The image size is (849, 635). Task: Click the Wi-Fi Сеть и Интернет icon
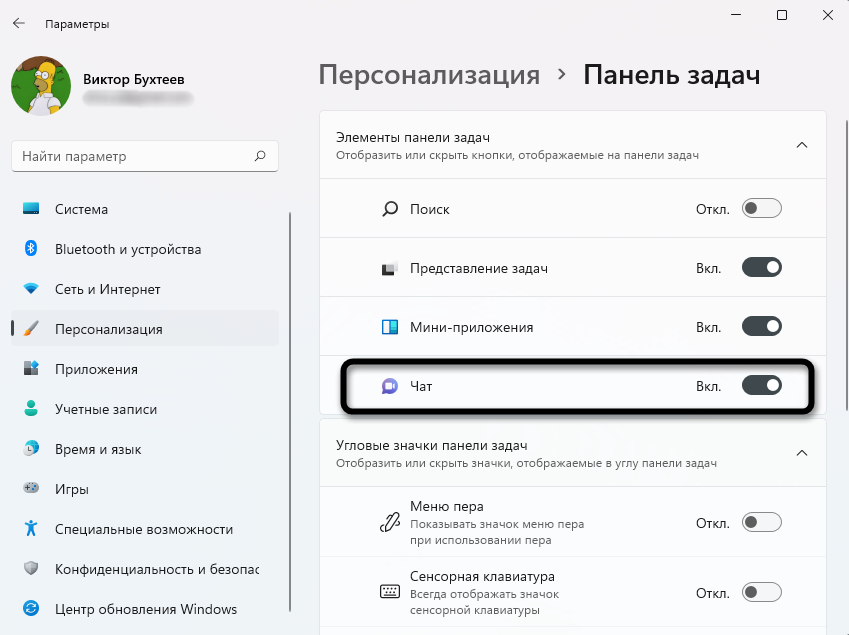[x=31, y=289]
